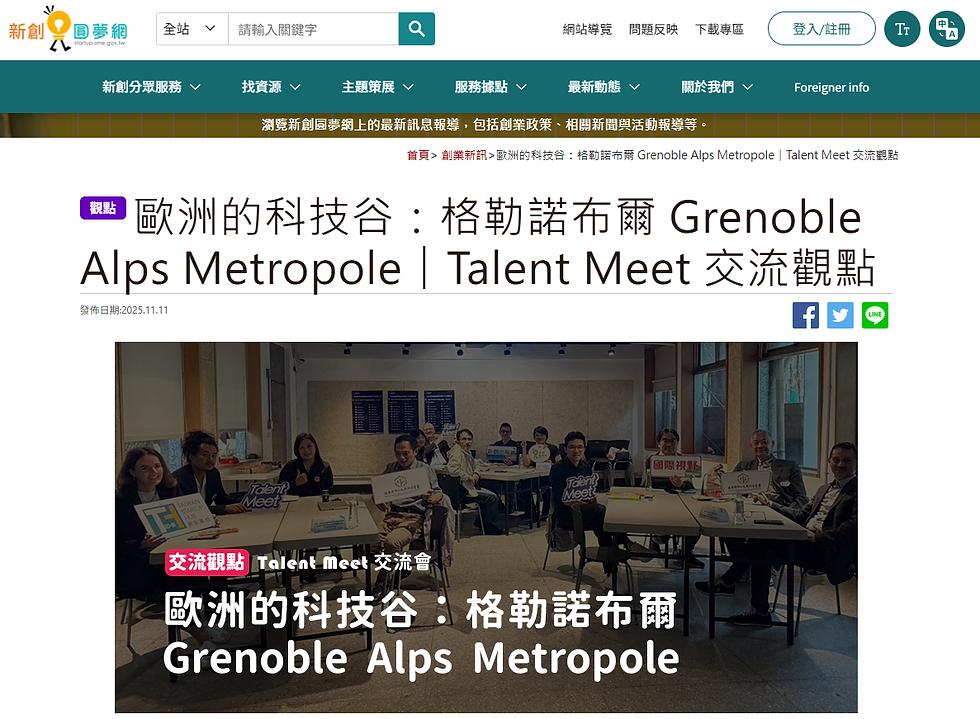Expand the 新創分眾服務 menu

(x=151, y=87)
